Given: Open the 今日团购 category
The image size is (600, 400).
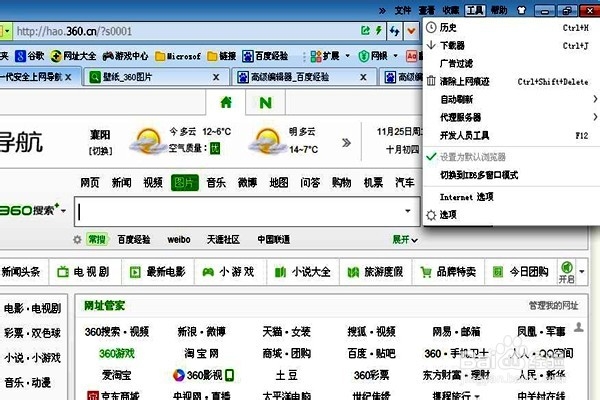Looking at the screenshot, I should point(521,272).
